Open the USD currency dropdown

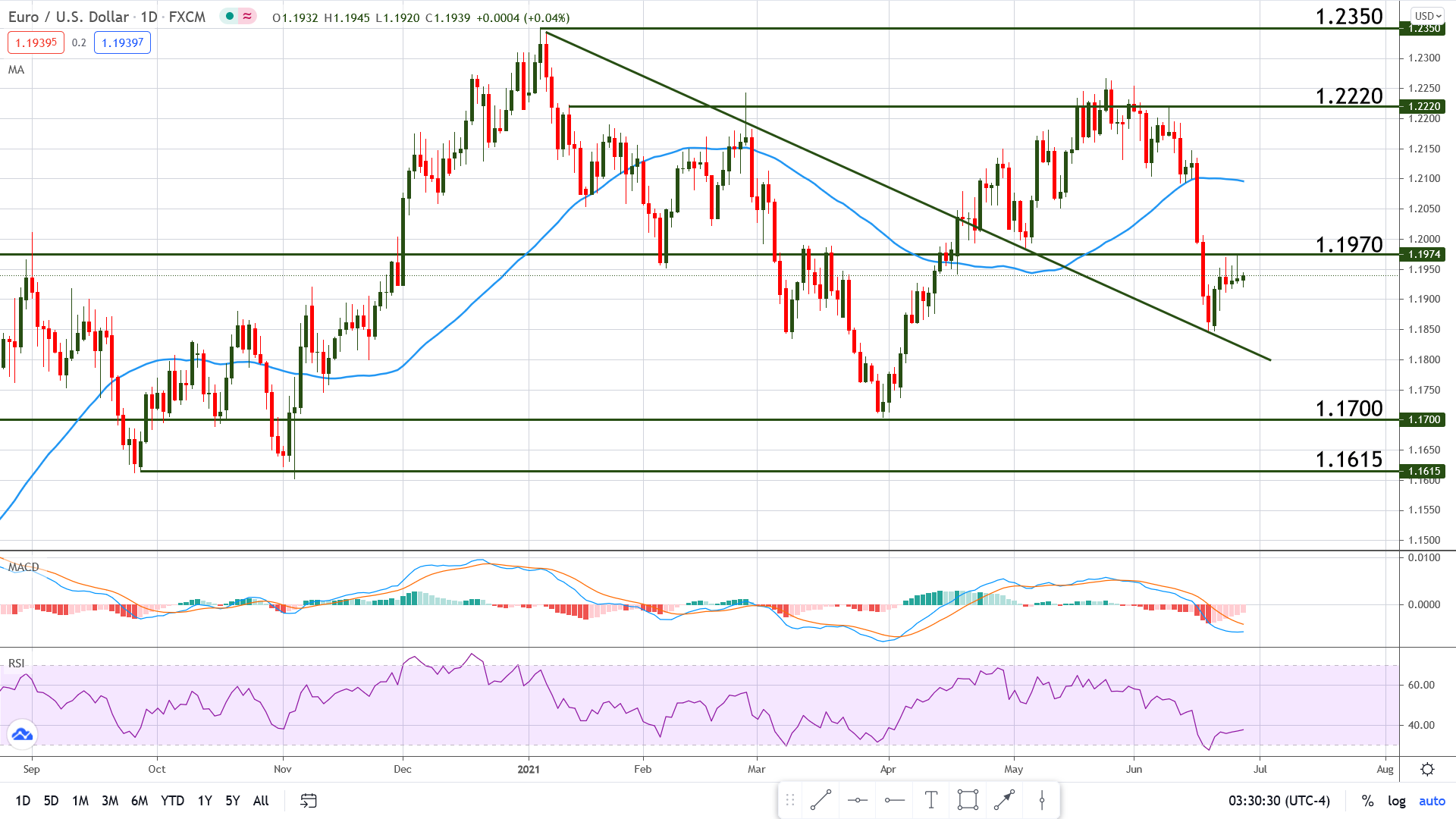tap(1429, 16)
